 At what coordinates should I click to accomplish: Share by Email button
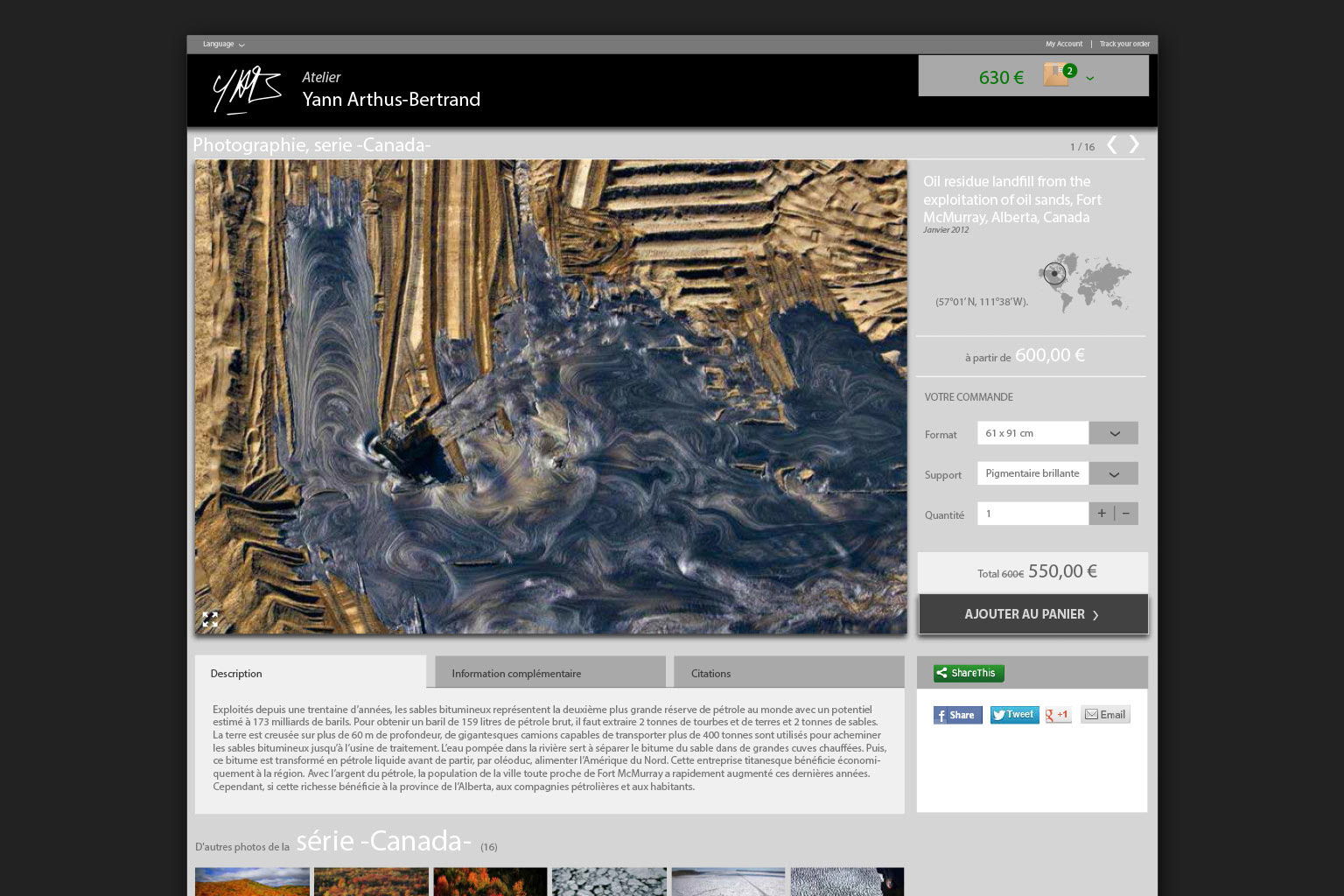[x=1105, y=715]
